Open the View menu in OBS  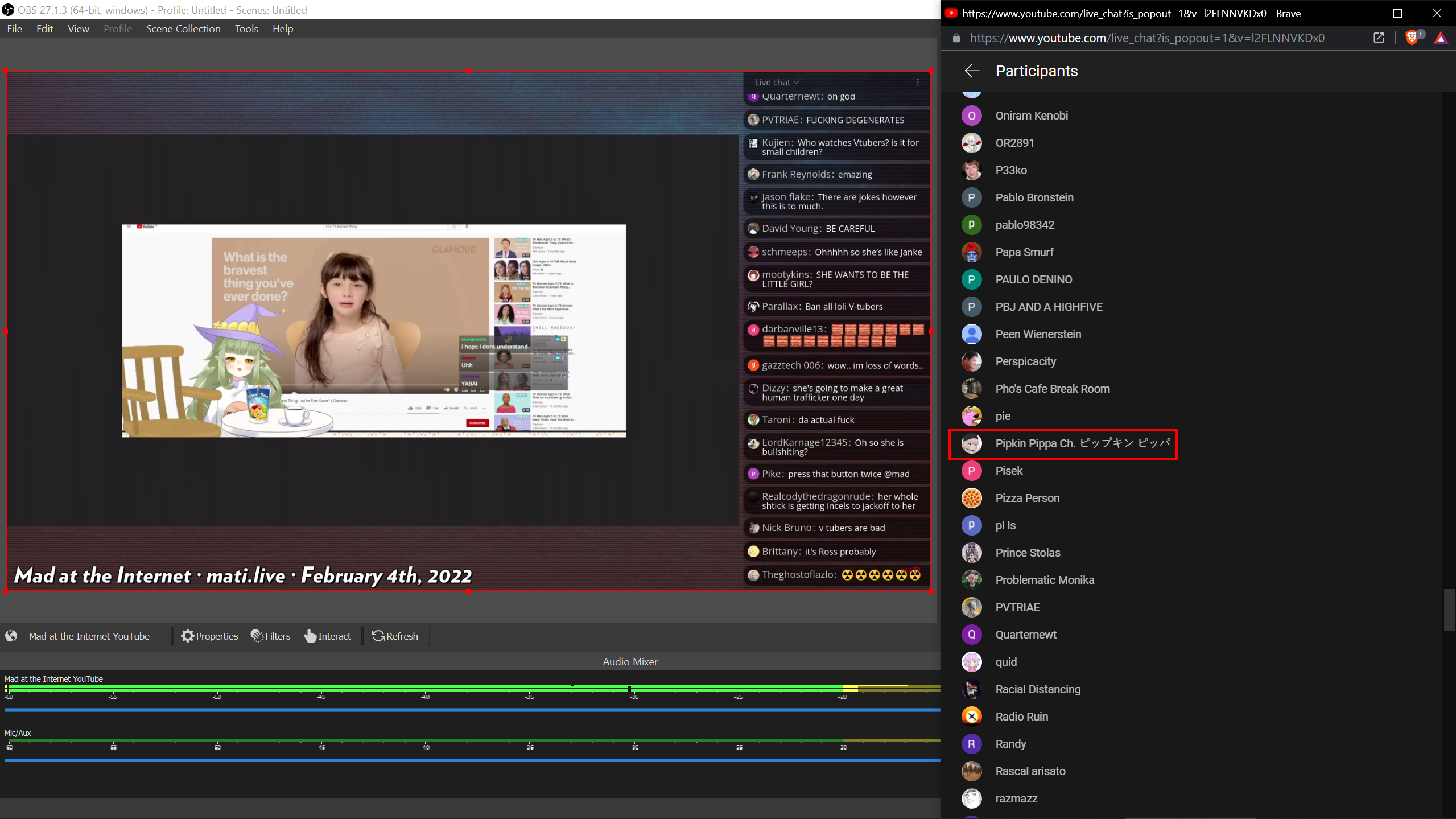pyautogui.click(x=79, y=29)
